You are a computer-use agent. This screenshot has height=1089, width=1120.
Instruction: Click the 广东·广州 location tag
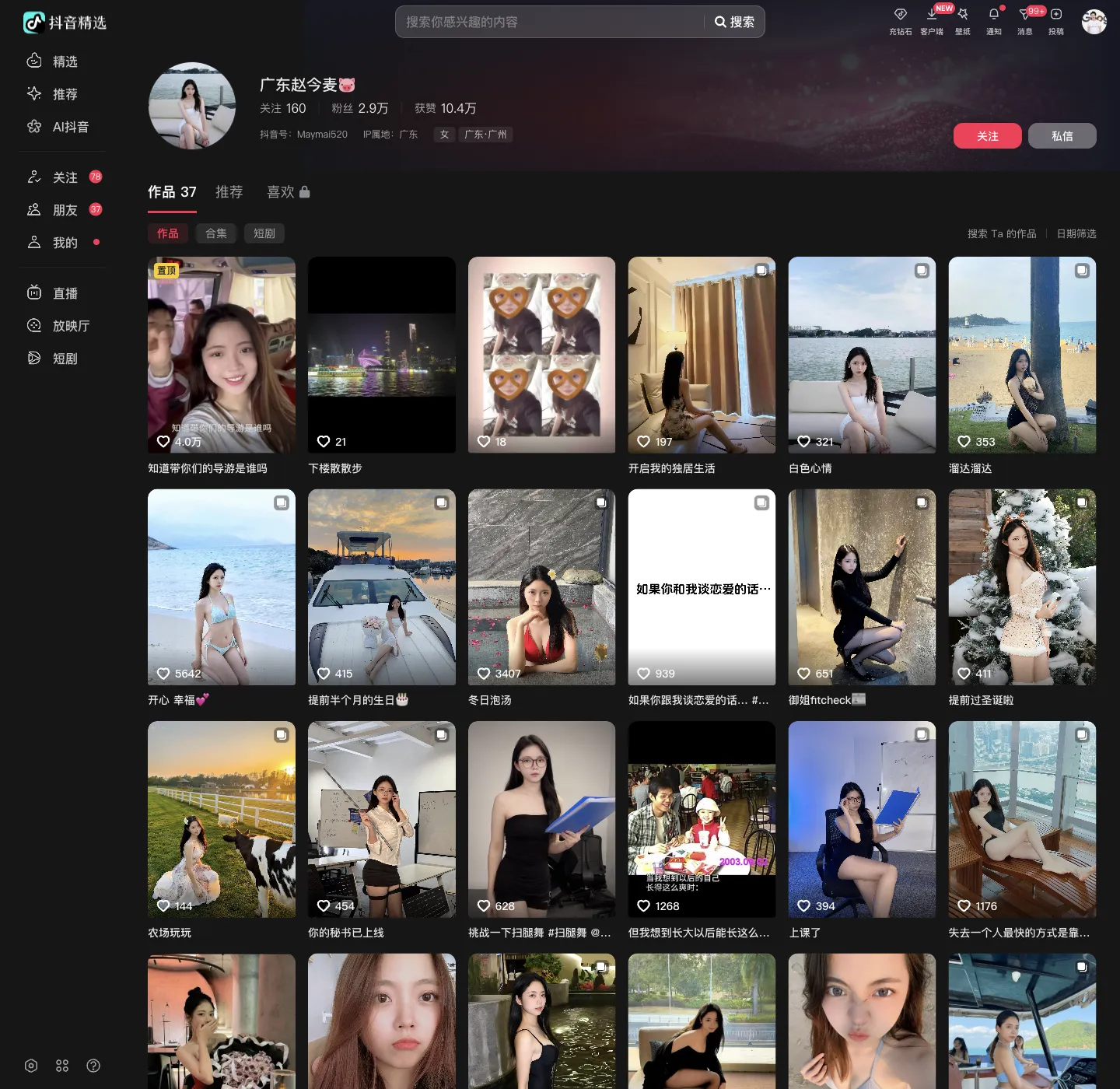tap(485, 135)
